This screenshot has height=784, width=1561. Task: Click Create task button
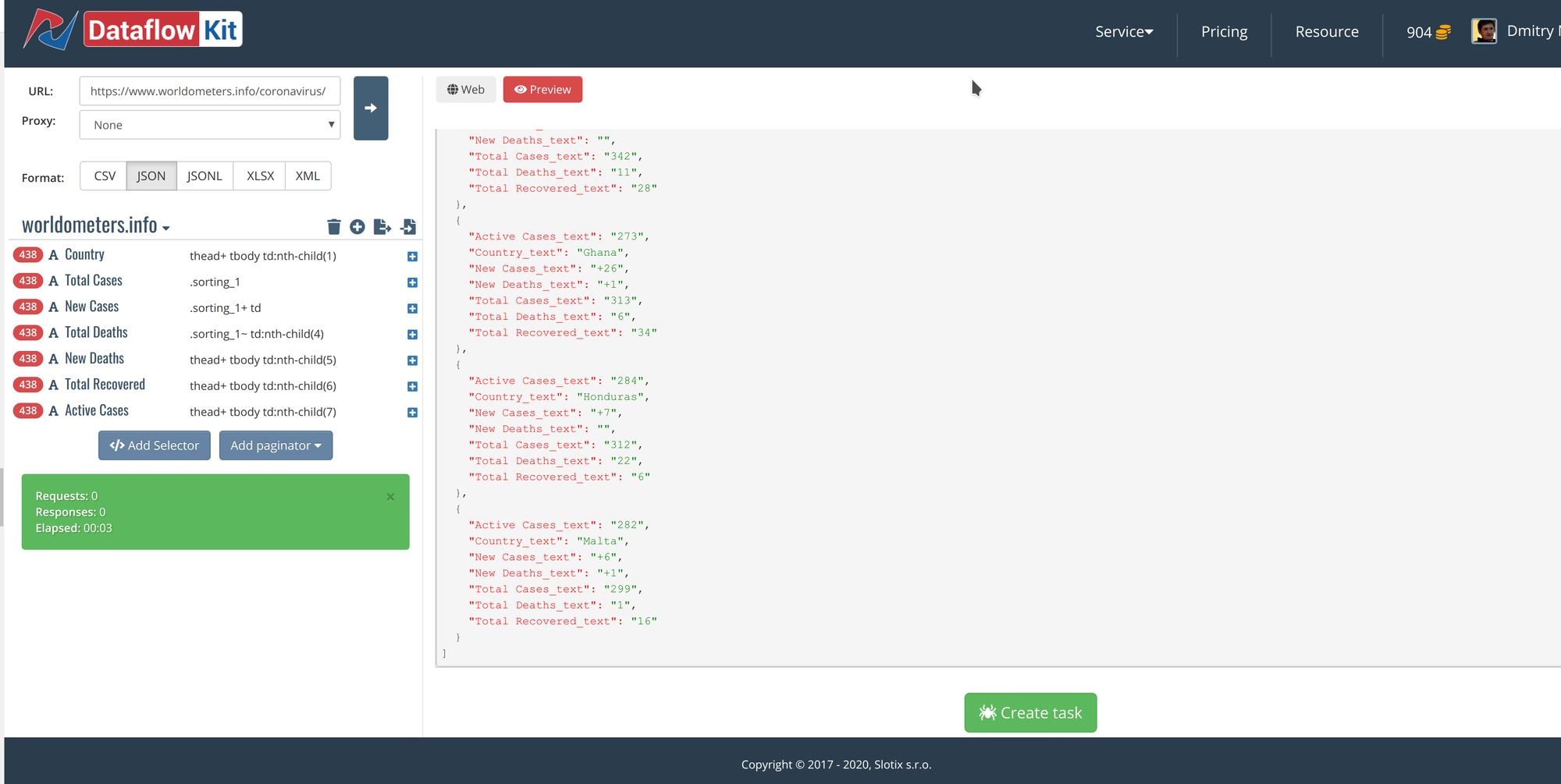[x=1030, y=713]
